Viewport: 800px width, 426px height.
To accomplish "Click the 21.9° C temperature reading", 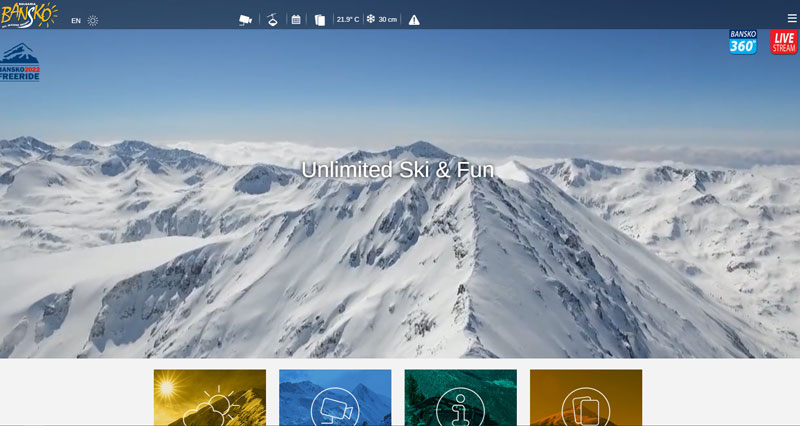I will click(x=348, y=20).
